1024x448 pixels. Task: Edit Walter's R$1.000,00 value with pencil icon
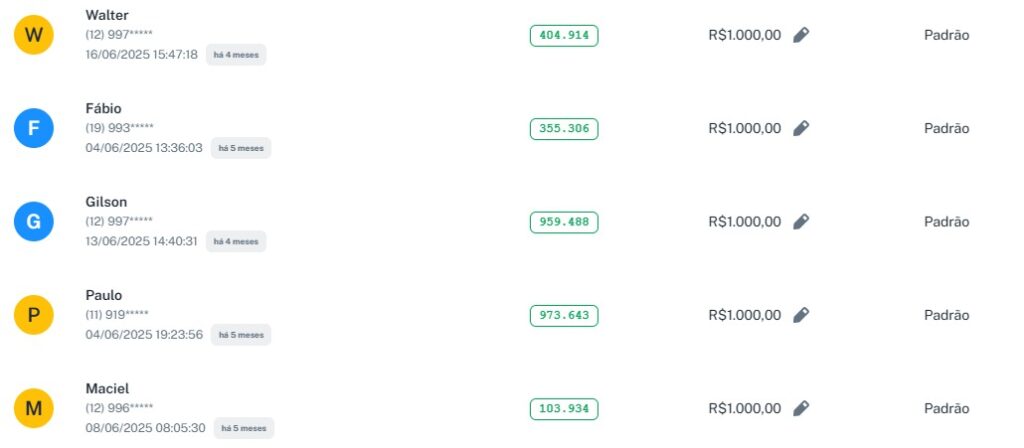point(801,35)
